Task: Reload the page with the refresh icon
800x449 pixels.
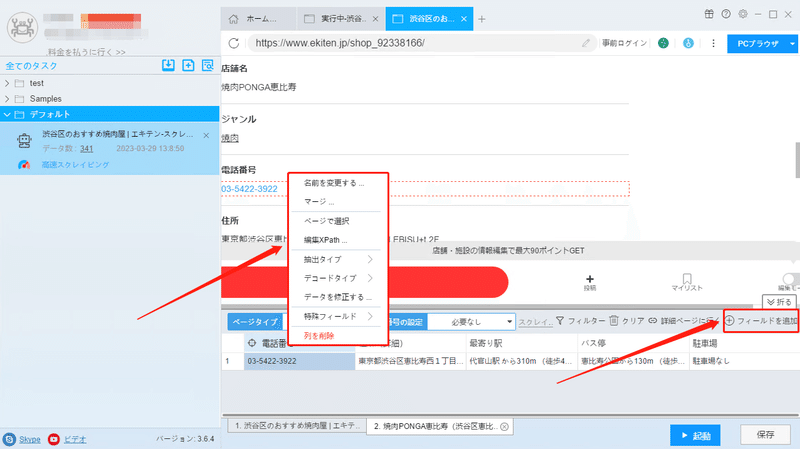Action: point(234,43)
